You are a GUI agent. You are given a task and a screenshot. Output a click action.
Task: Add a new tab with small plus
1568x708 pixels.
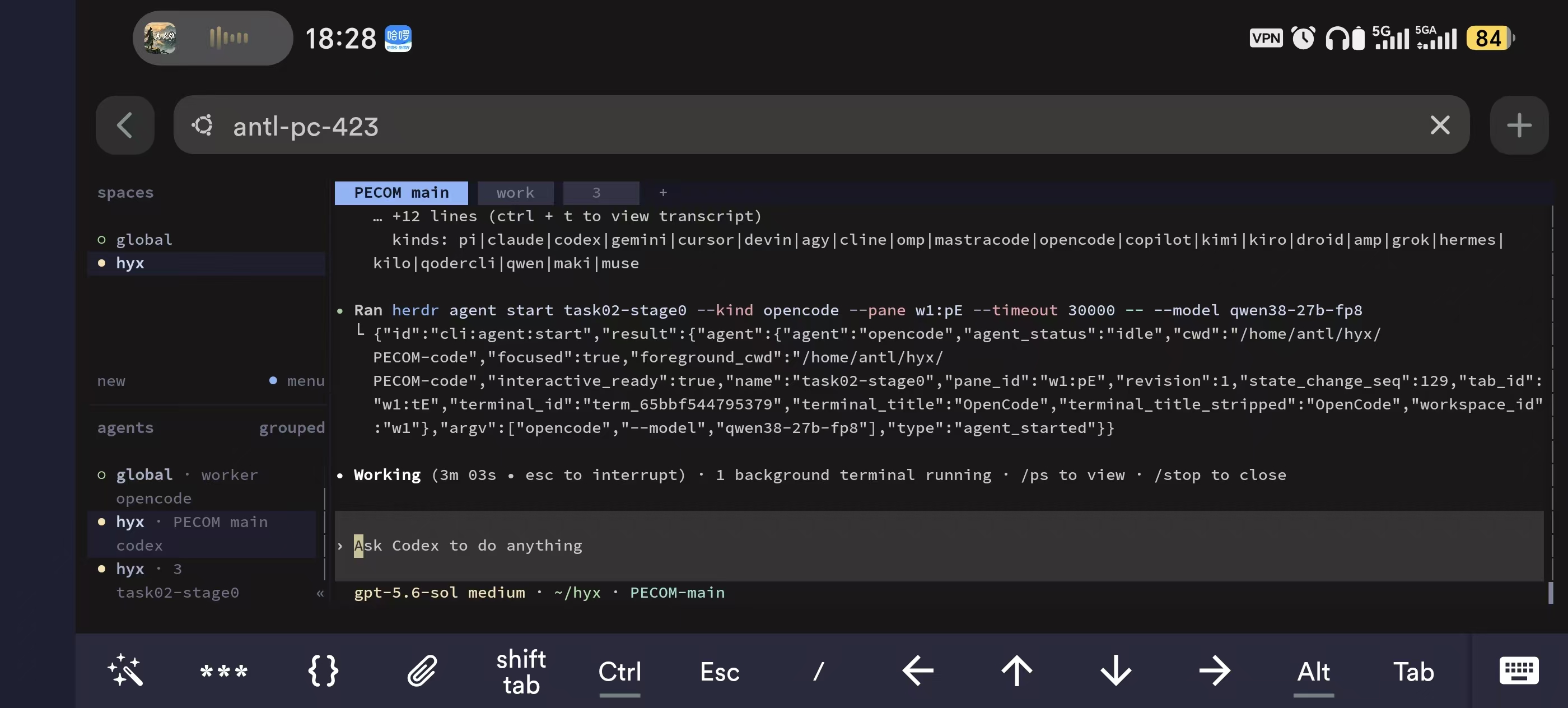tap(663, 192)
